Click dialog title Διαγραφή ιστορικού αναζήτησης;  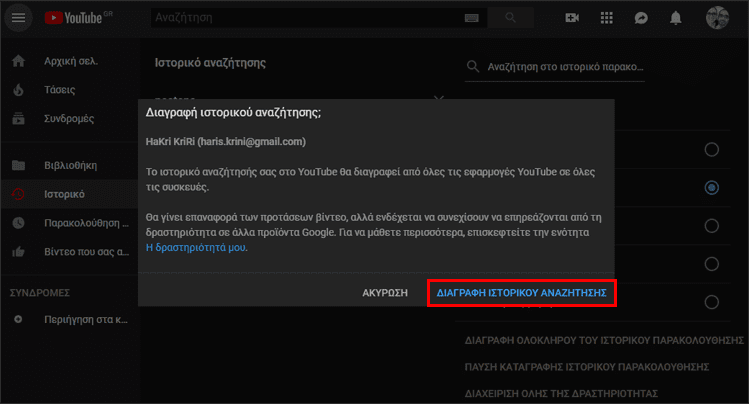233,113
